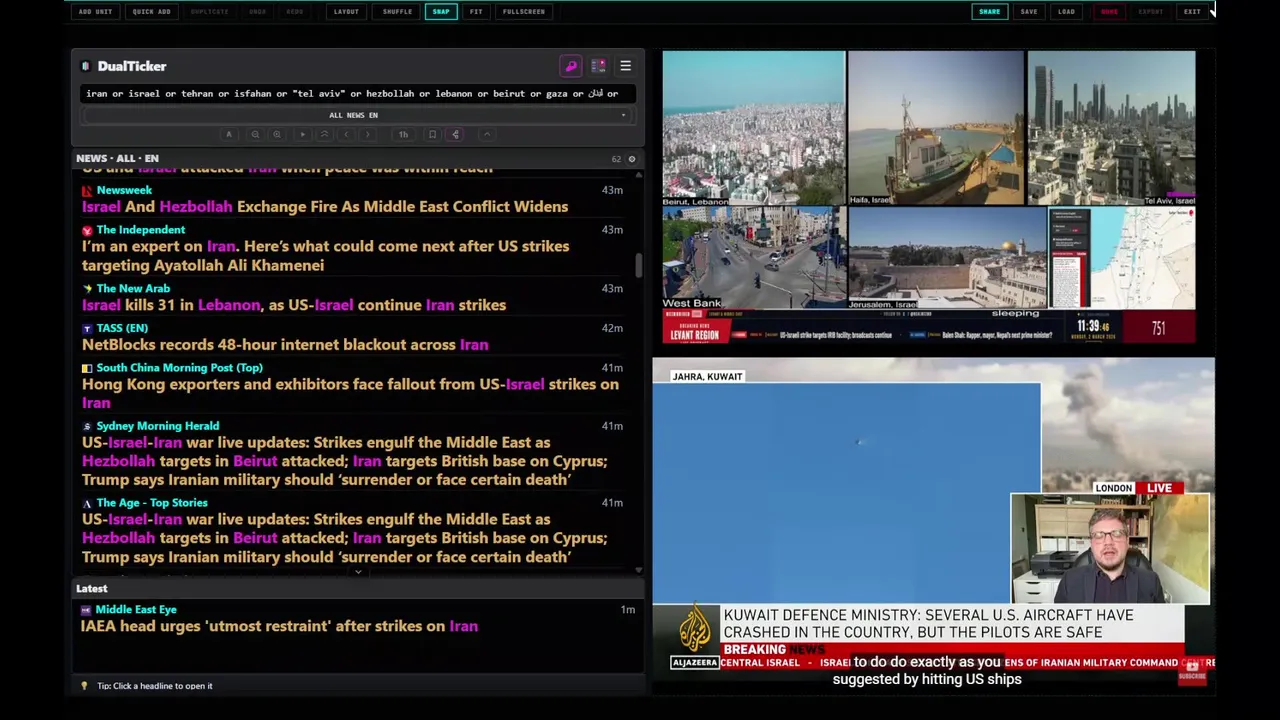The image size is (1280, 720).
Task: Click the lightbulb tip icon
Action: (x=84, y=686)
